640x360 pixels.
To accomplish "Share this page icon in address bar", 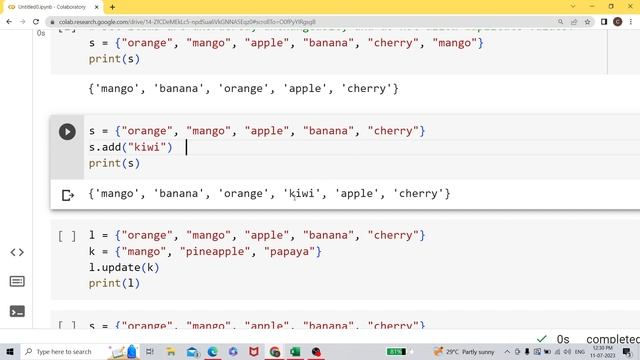I will point(574,22).
